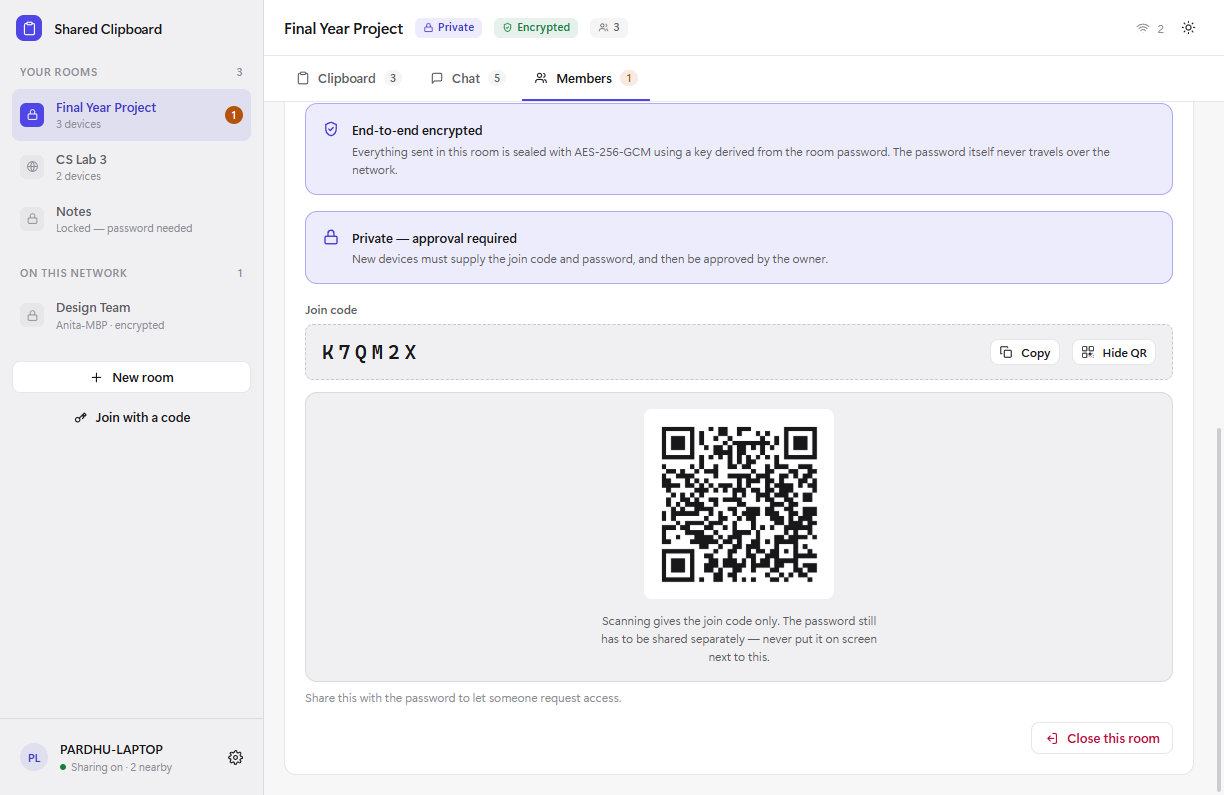Screen dimensions: 1224x795
Task: Click the PL avatar circle
Action: click(x=34, y=758)
